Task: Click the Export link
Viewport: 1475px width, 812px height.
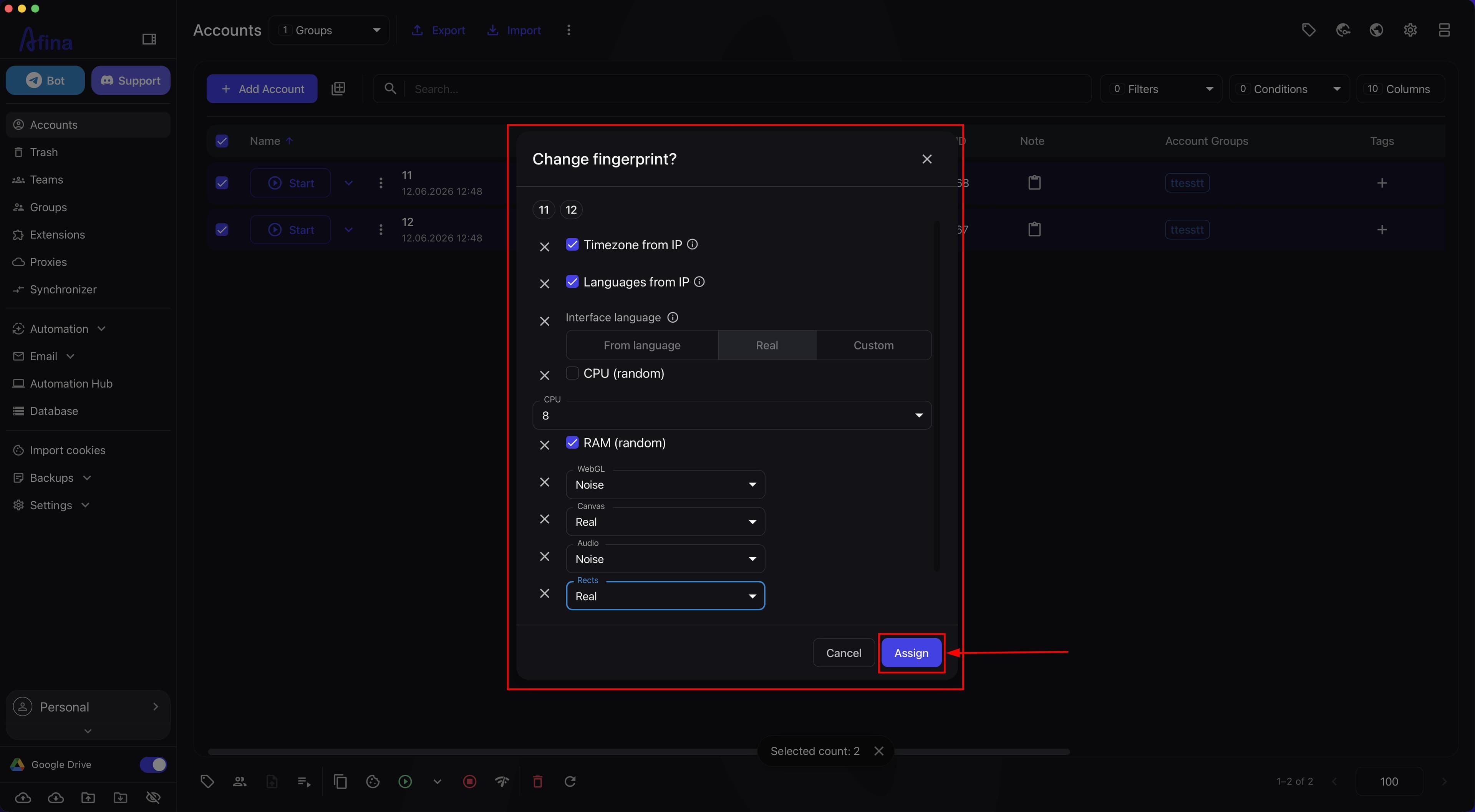Action: 439,30
